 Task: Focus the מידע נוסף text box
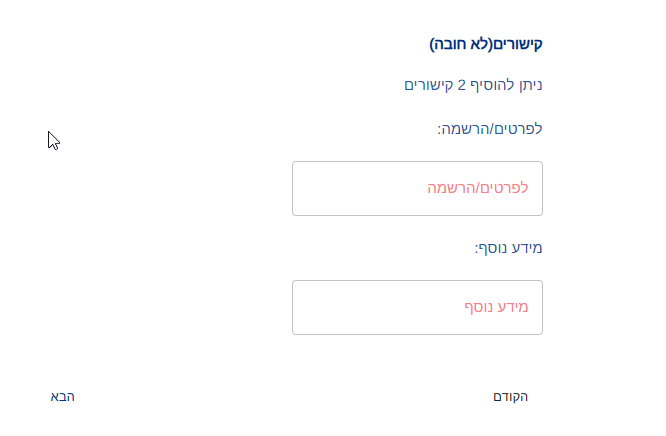417,307
